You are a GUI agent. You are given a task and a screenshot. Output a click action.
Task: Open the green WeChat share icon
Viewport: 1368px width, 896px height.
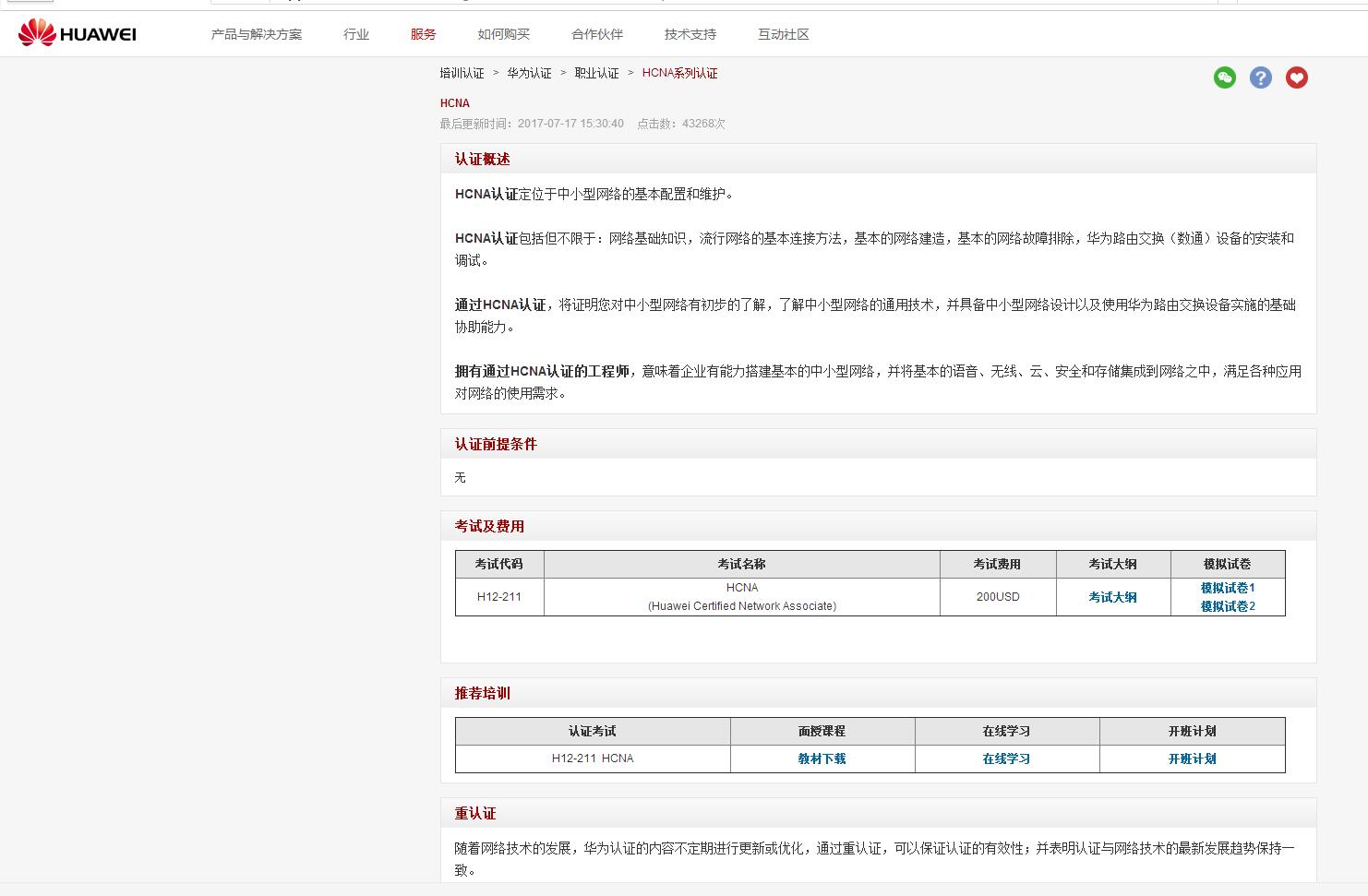pyautogui.click(x=1225, y=78)
